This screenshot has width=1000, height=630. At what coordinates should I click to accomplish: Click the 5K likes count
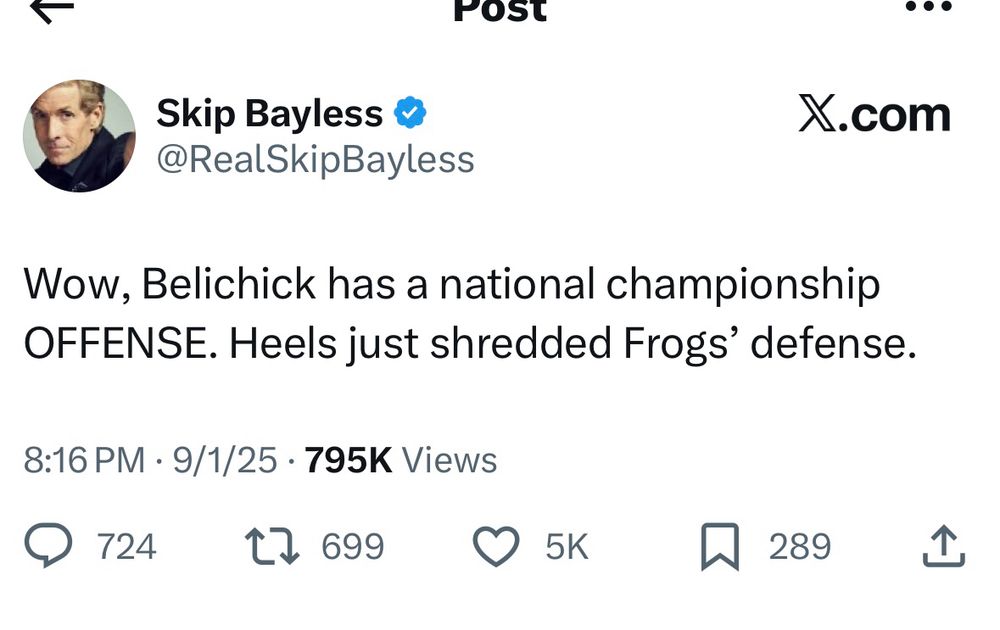(x=567, y=546)
